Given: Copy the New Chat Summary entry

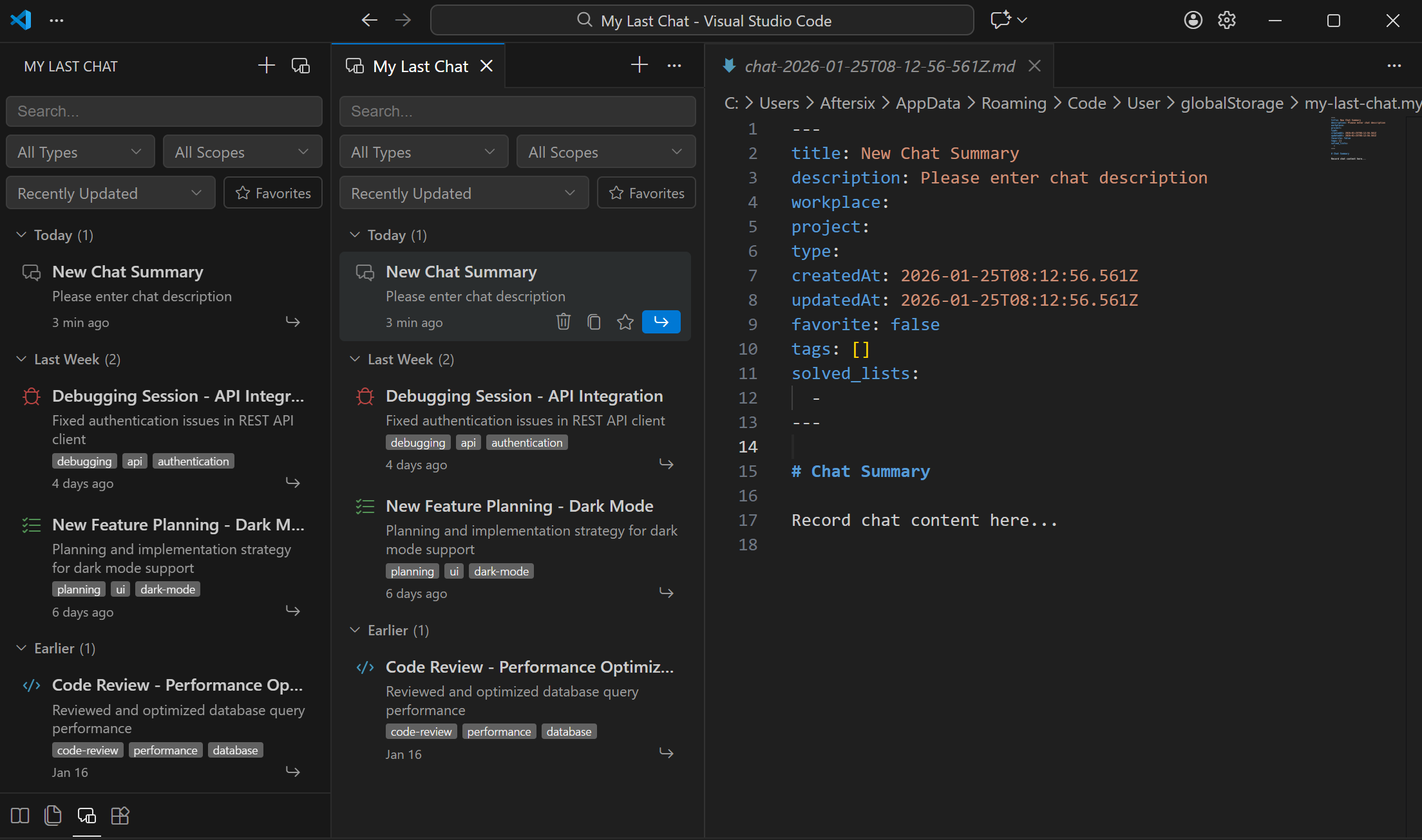Looking at the screenshot, I should [594, 322].
